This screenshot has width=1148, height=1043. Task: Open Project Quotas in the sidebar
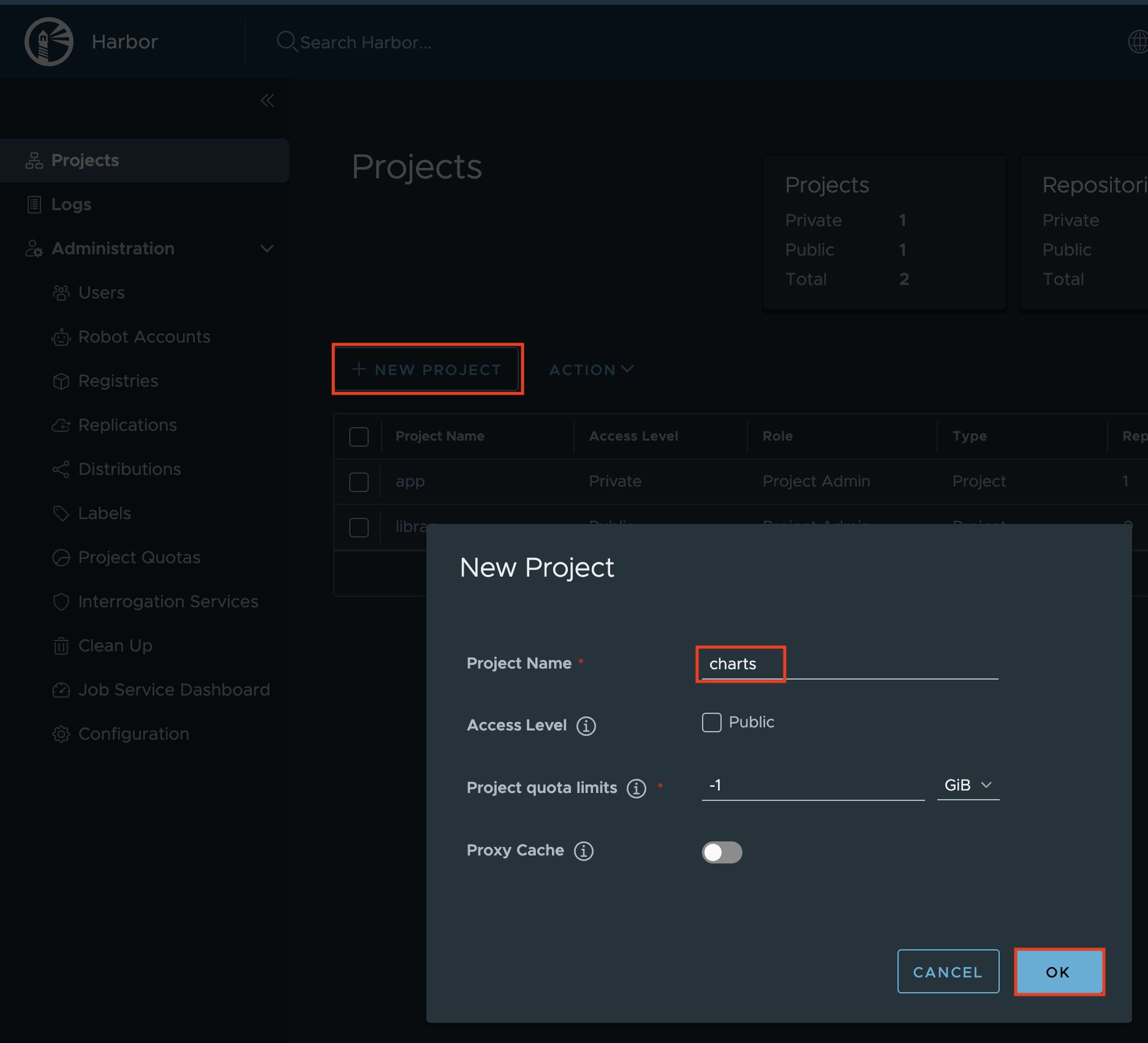[x=140, y=558]
